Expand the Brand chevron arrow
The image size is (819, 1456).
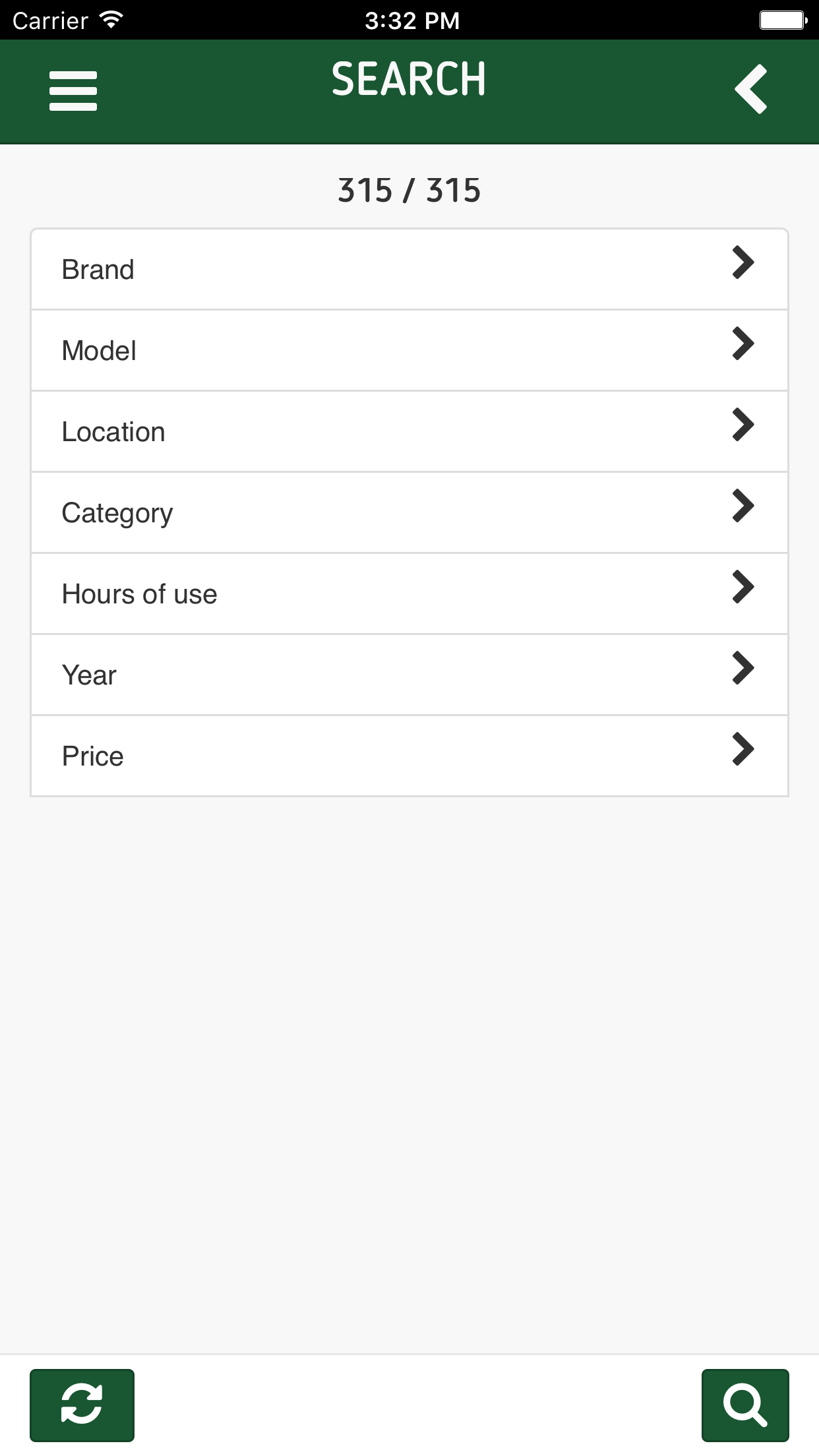click(743, 263)
